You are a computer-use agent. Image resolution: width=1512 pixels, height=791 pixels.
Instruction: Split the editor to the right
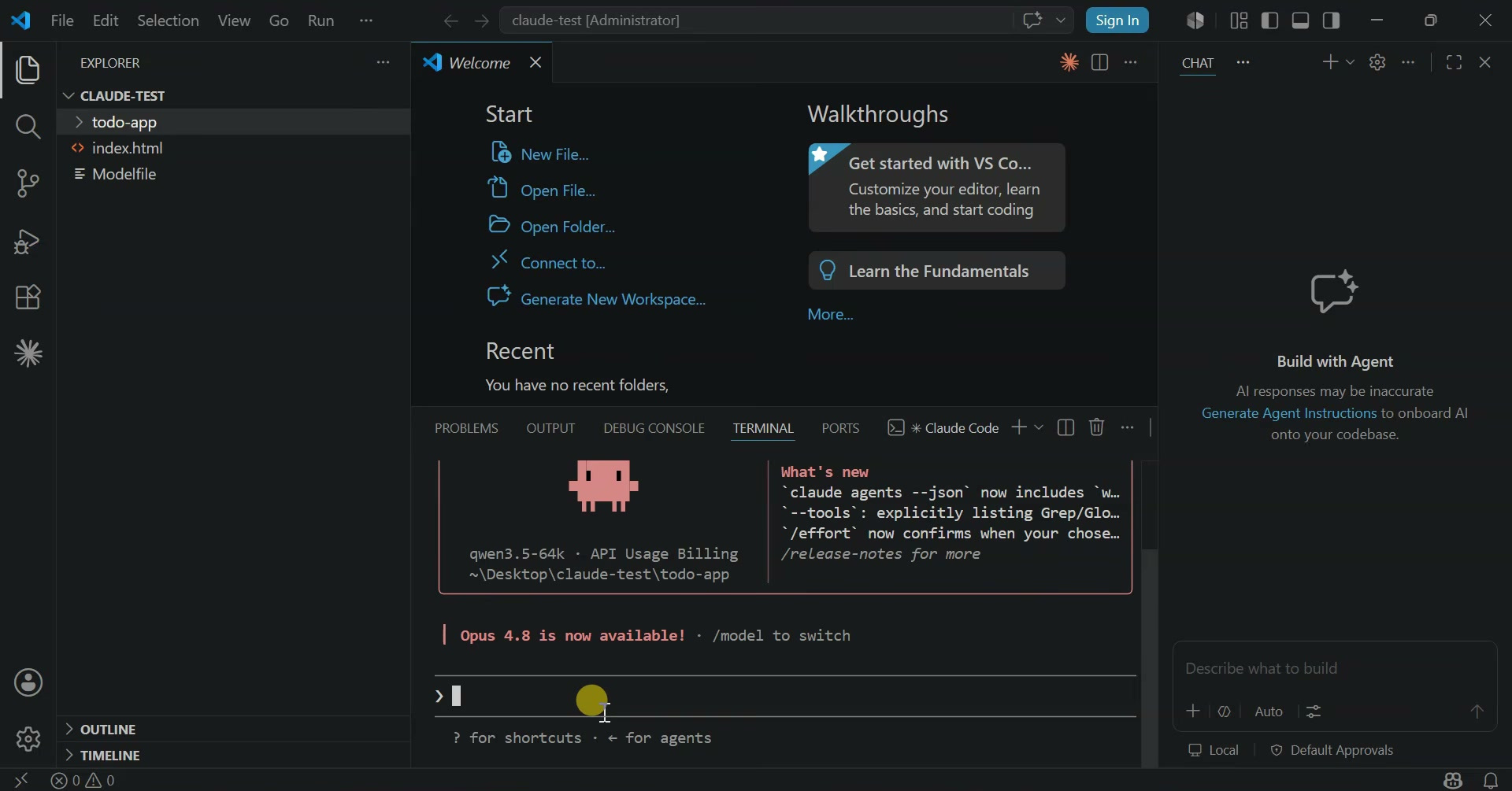coord(1100,63)
